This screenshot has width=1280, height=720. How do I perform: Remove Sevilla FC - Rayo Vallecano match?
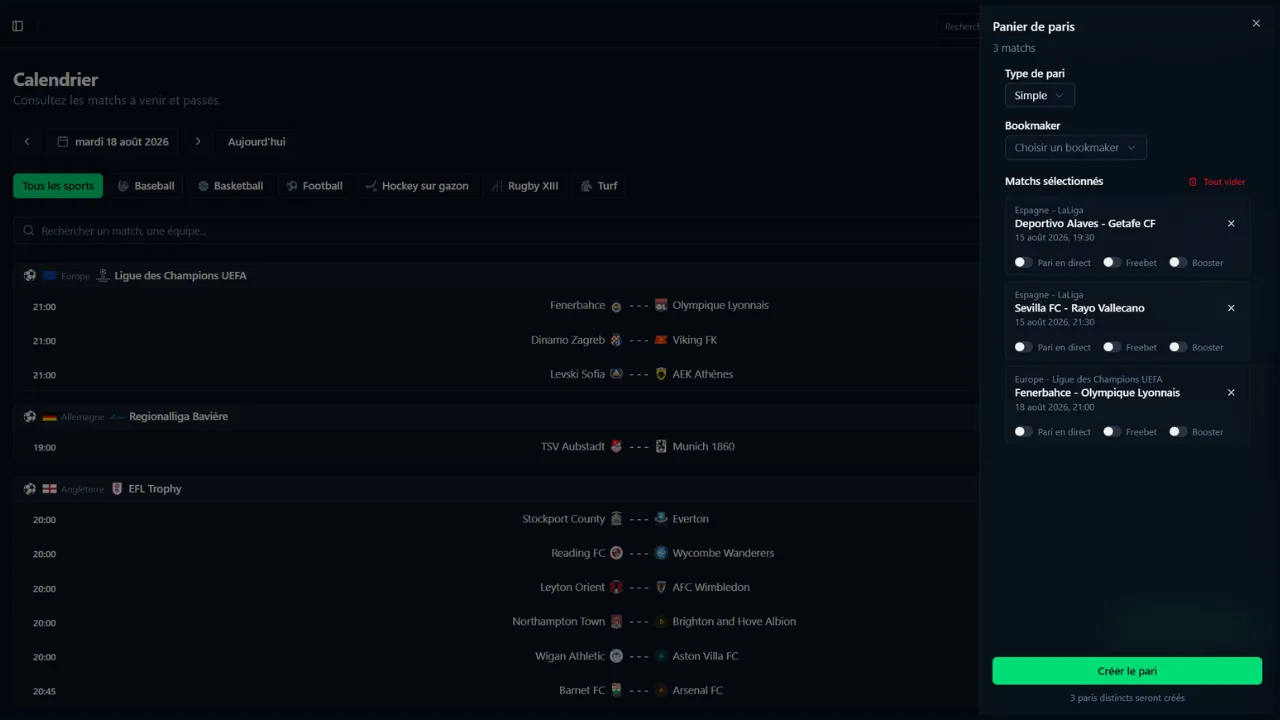[1231, 308]
